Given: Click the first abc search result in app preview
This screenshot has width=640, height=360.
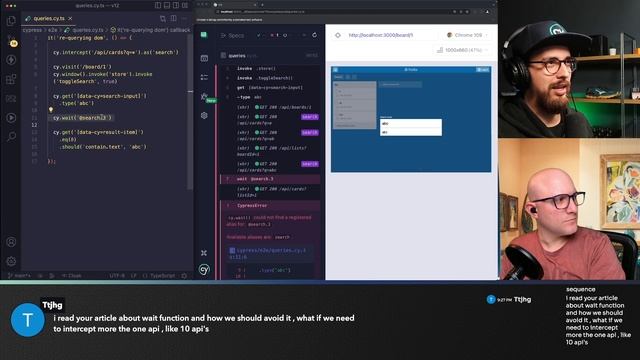Looking at the screenshot, I should pyautogui.click(x=411, y=123).
